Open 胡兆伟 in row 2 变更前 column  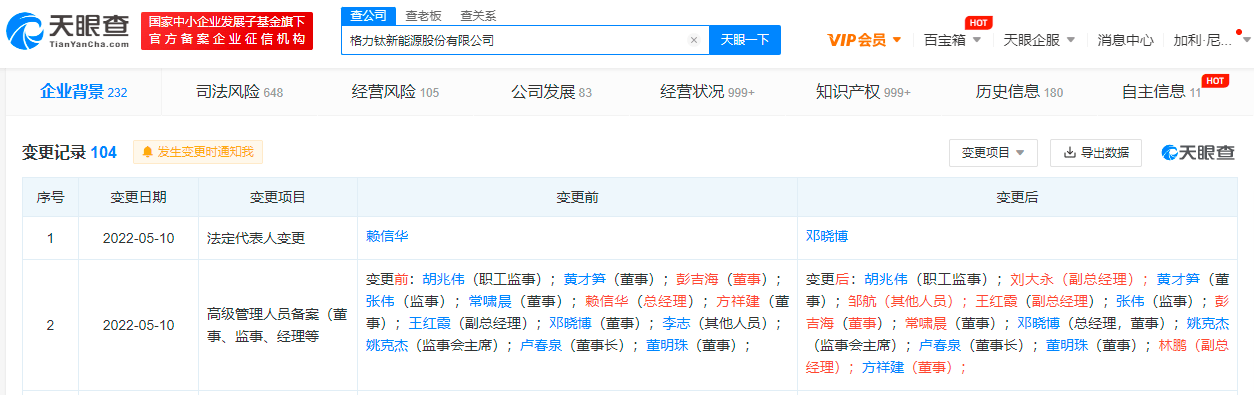[x=443, y=279]
